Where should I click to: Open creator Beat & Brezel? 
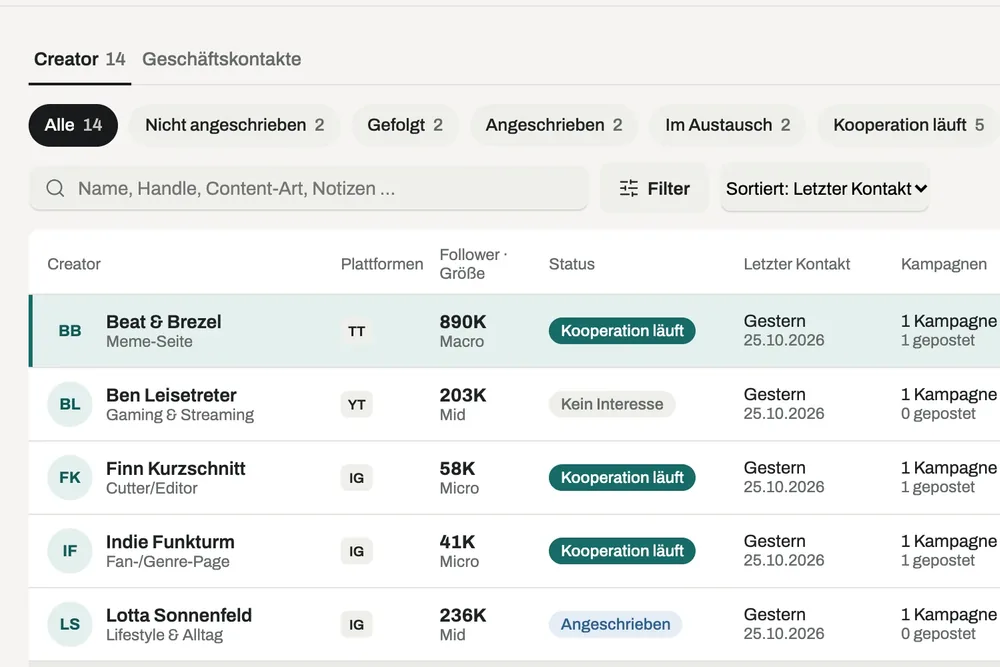[164, 321]
